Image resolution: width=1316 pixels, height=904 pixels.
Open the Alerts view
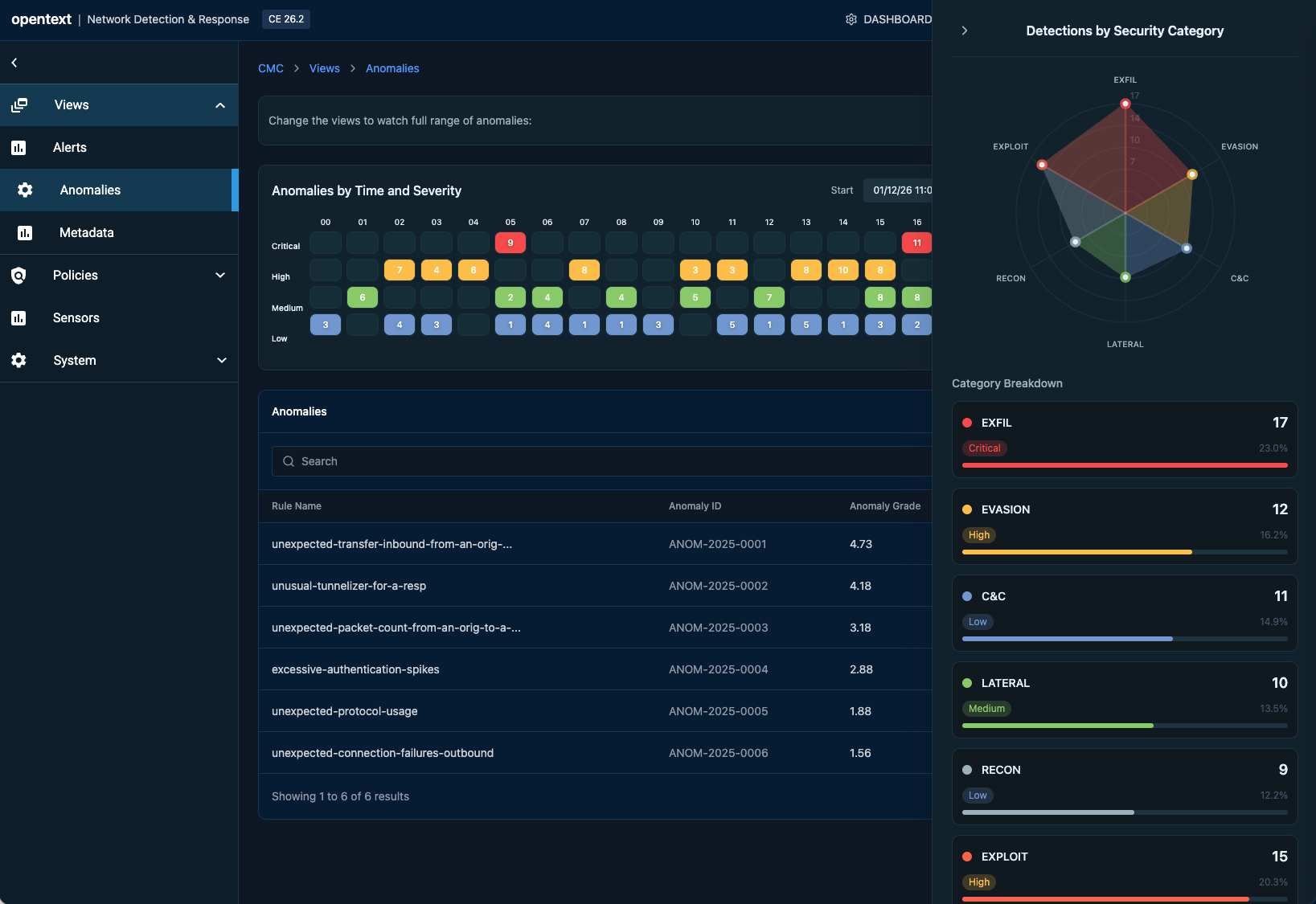pos(70,148)
